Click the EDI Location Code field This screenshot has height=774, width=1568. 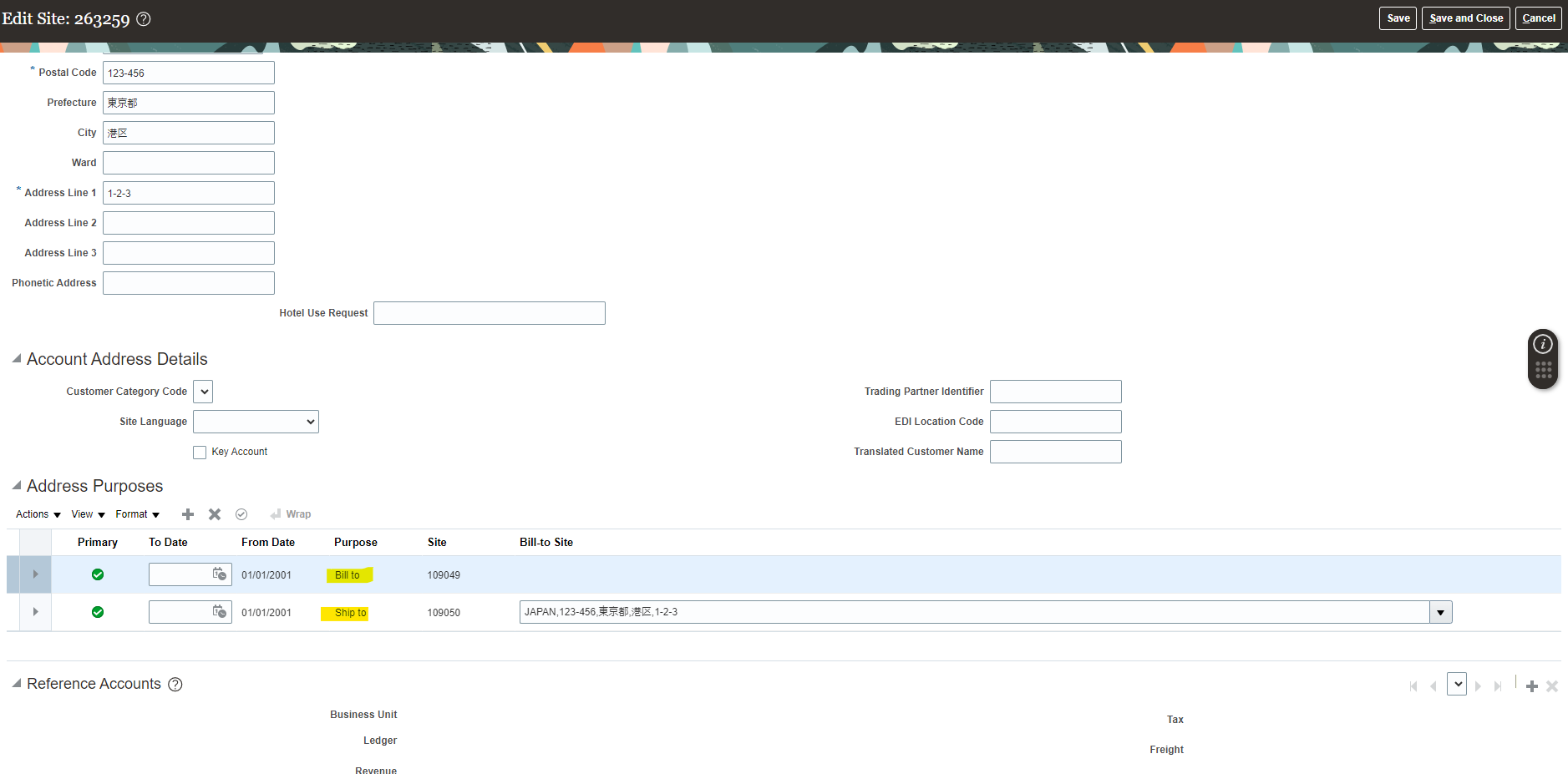1056,422
